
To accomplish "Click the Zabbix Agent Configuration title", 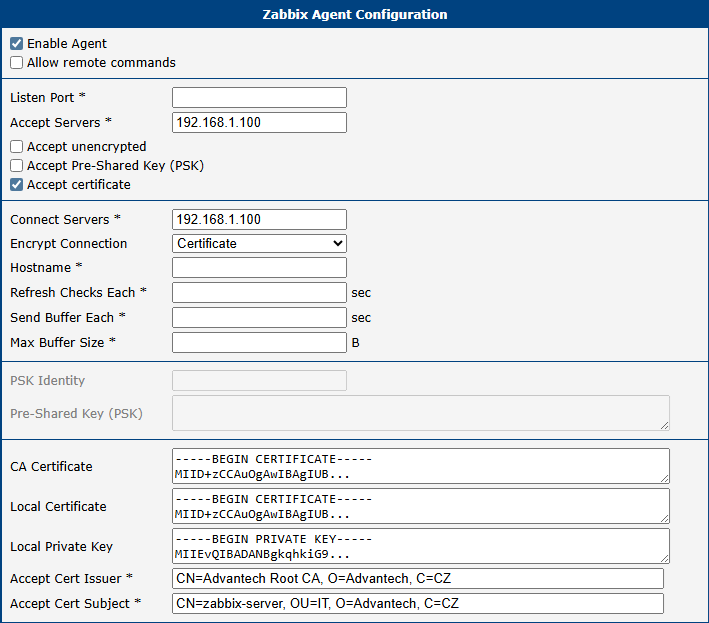I will 355,14.
